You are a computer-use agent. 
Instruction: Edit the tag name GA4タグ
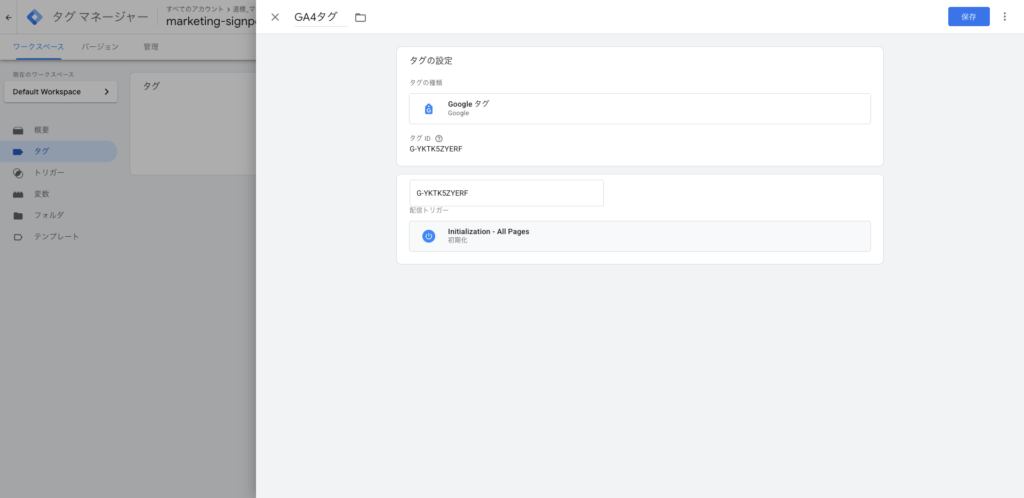pos(320,17)
